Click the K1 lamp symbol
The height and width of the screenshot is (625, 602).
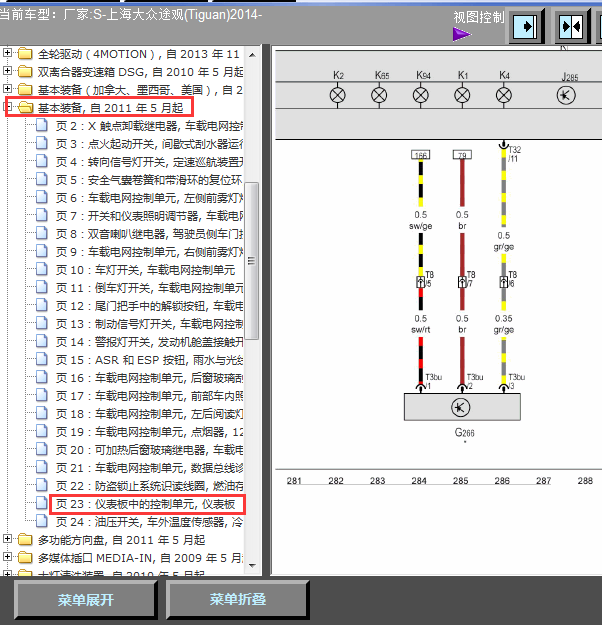point(462,95)
